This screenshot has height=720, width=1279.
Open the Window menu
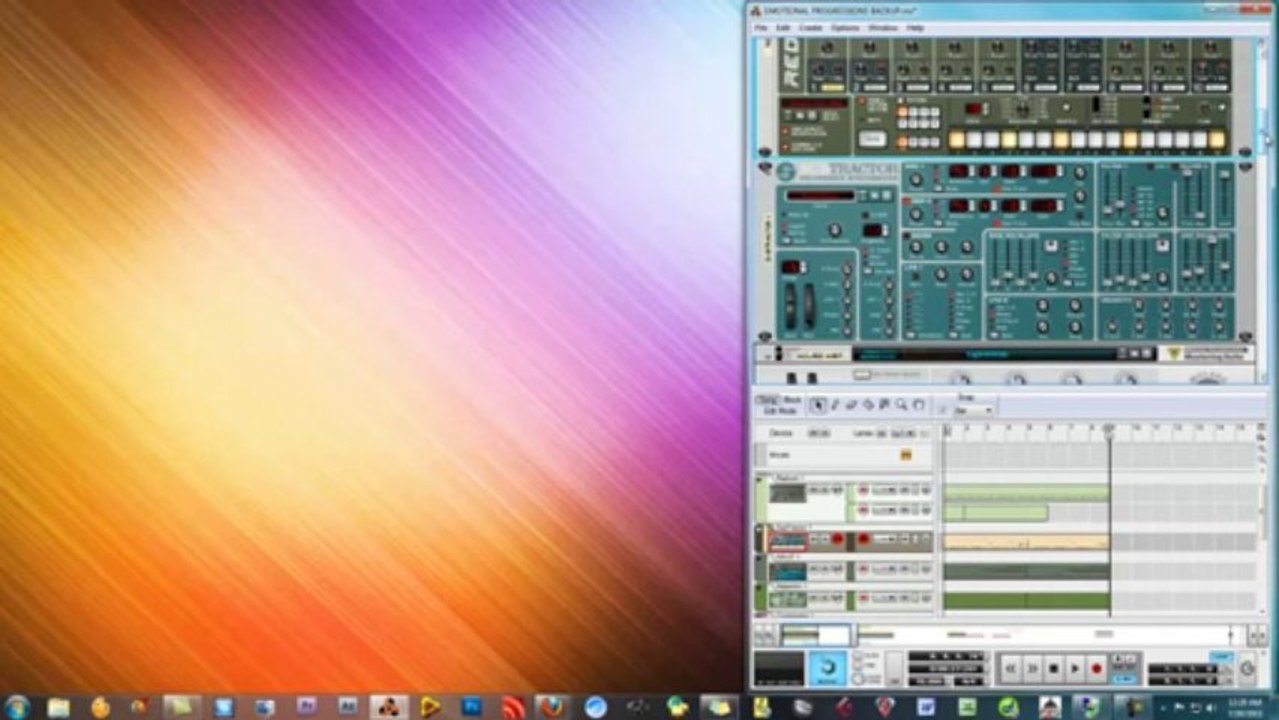882,28
